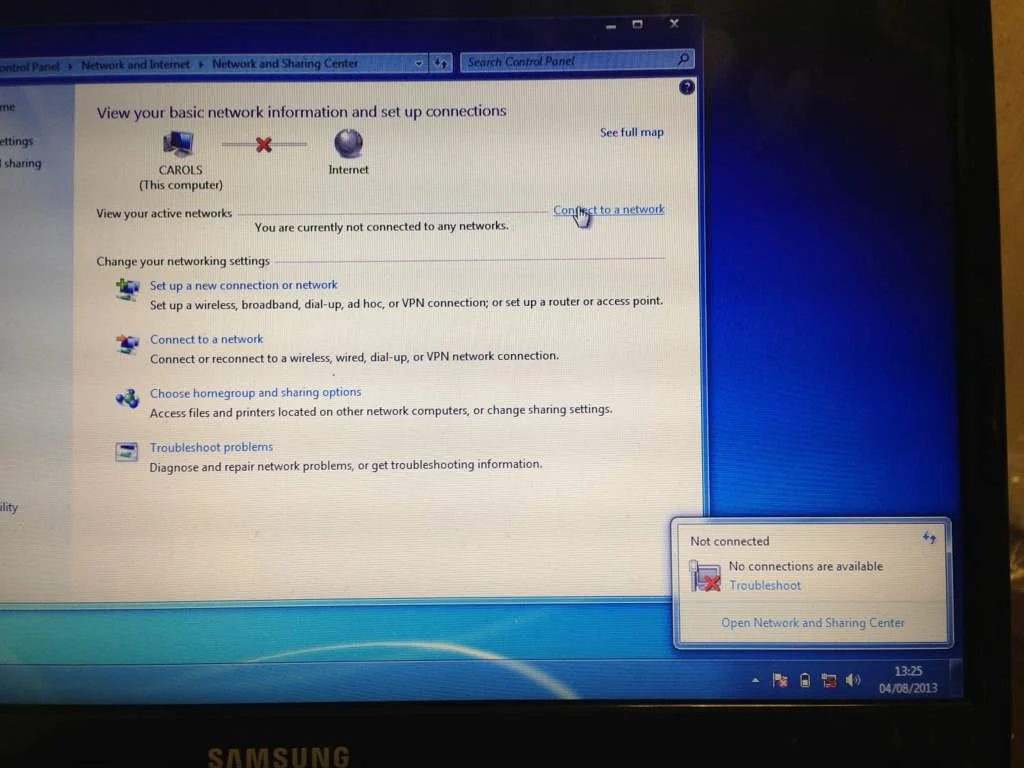Click the volume speaker tray icon
The height and width of the screenshot is (768, 1024).
(853, 680)
